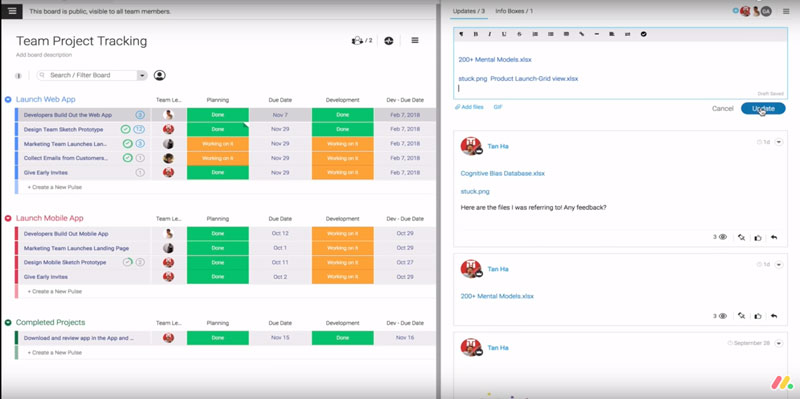800x399 pixels.
Task: Filter board by person icon
Action: (x=160, y=76)
